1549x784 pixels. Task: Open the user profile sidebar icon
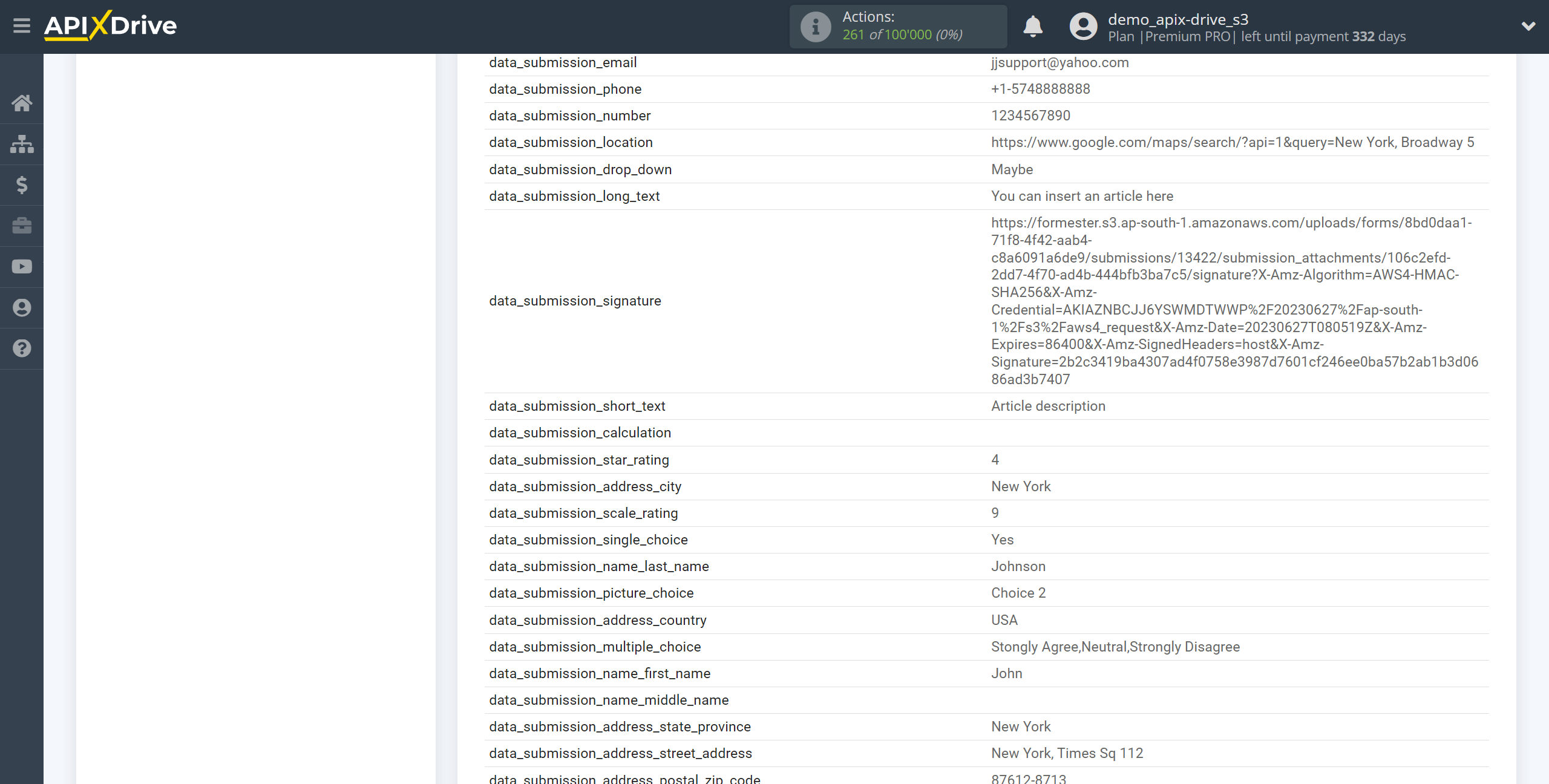point(22,307)
